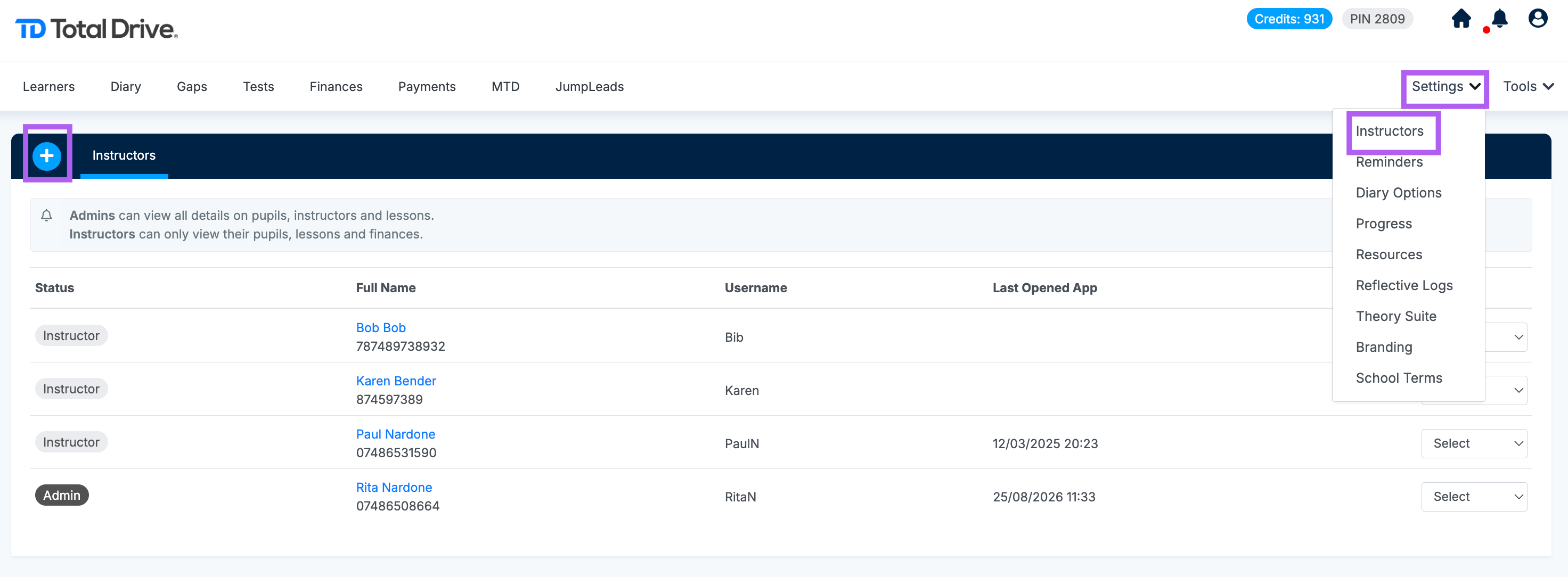The width and height of the screenshot is (1568, 577).
Task: Click phone number 874597389
Action: 389,400
